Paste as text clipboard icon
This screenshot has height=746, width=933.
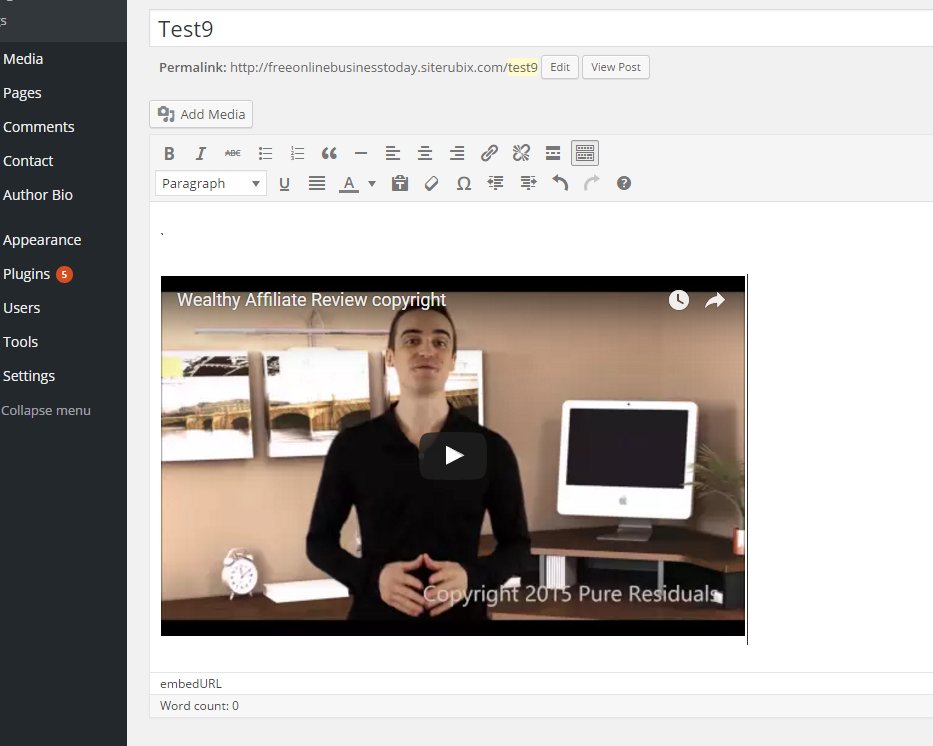click(x=400, y=183)
